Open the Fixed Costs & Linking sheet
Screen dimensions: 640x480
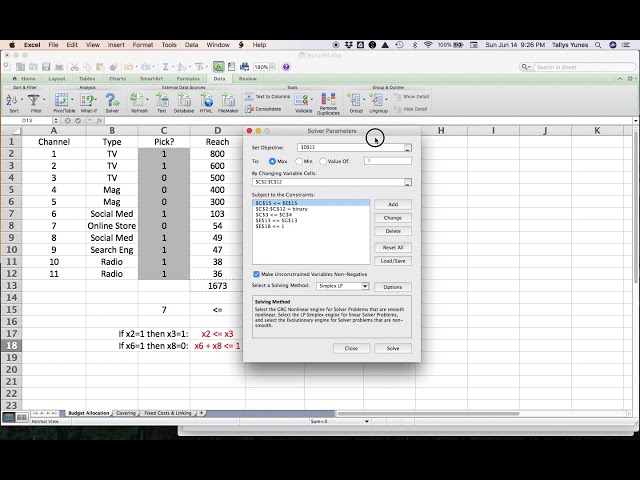click(x=168, y=413)
